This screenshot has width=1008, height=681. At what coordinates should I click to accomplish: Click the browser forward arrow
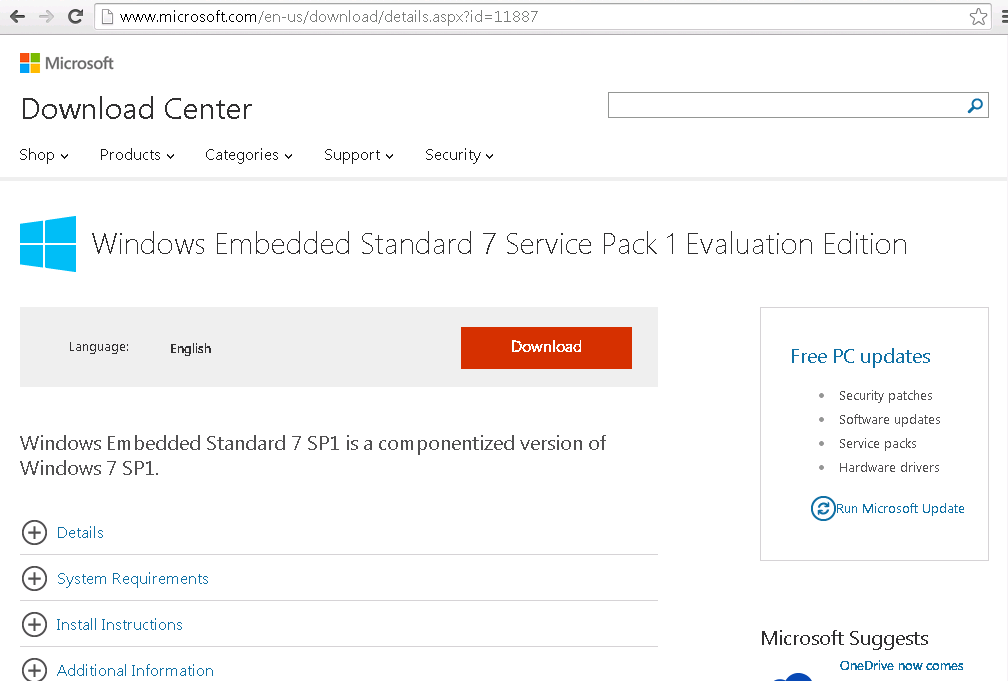(46, 17)
